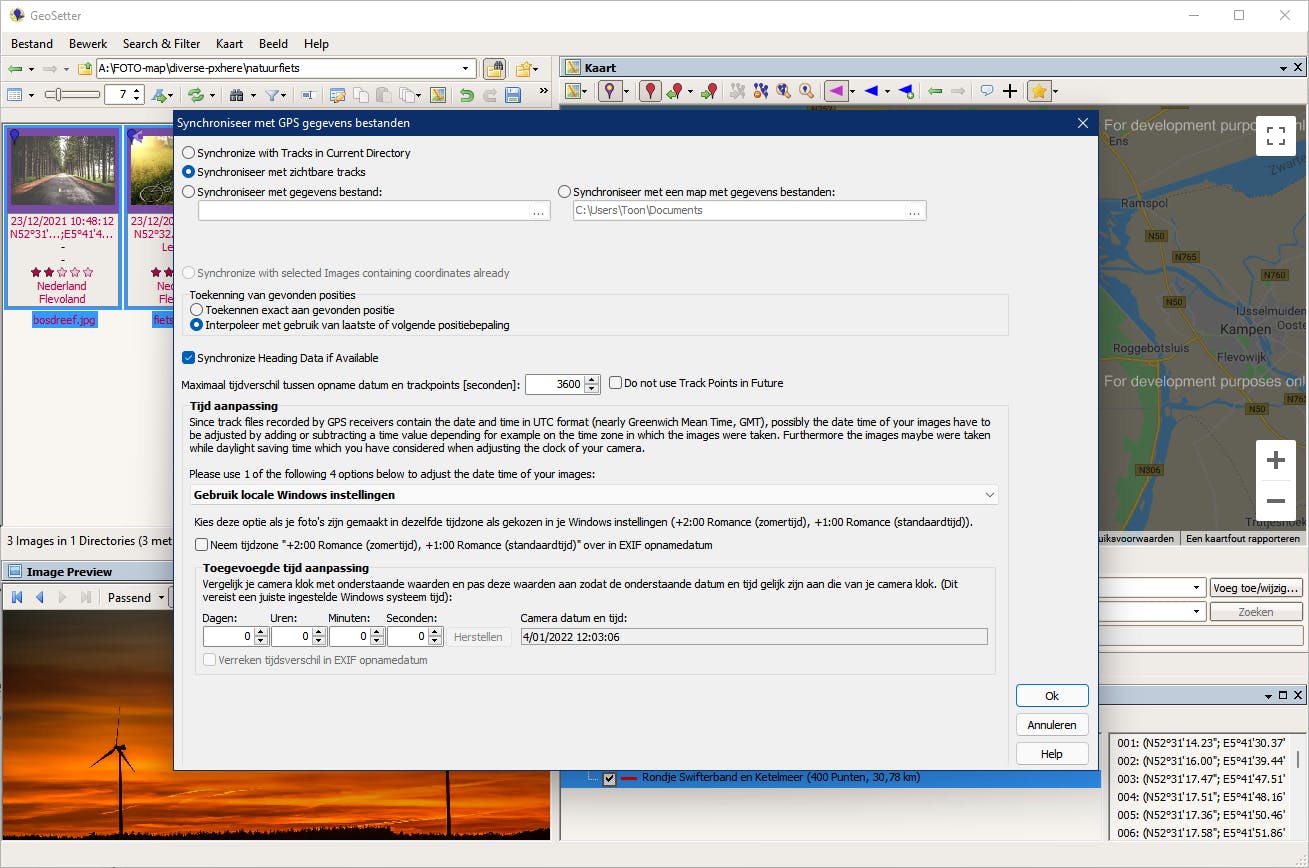Open 'Gebruik locale Windows instellingen' dropdown
Viewport: 1309px width, 868px height.
pos(594,495)
